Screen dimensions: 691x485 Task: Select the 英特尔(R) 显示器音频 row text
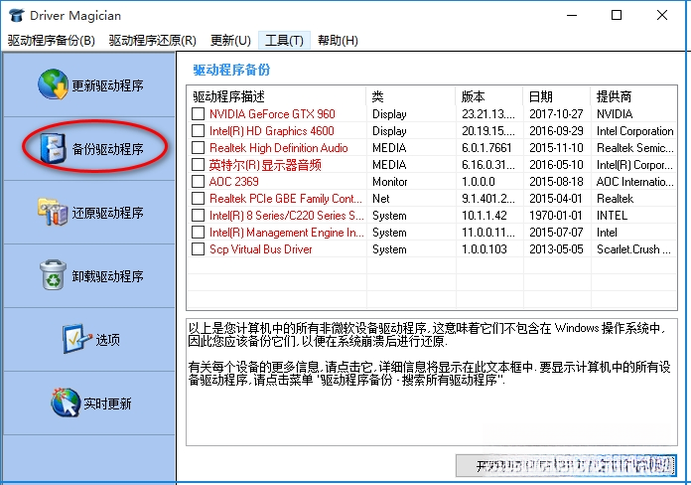click(265, 165)
